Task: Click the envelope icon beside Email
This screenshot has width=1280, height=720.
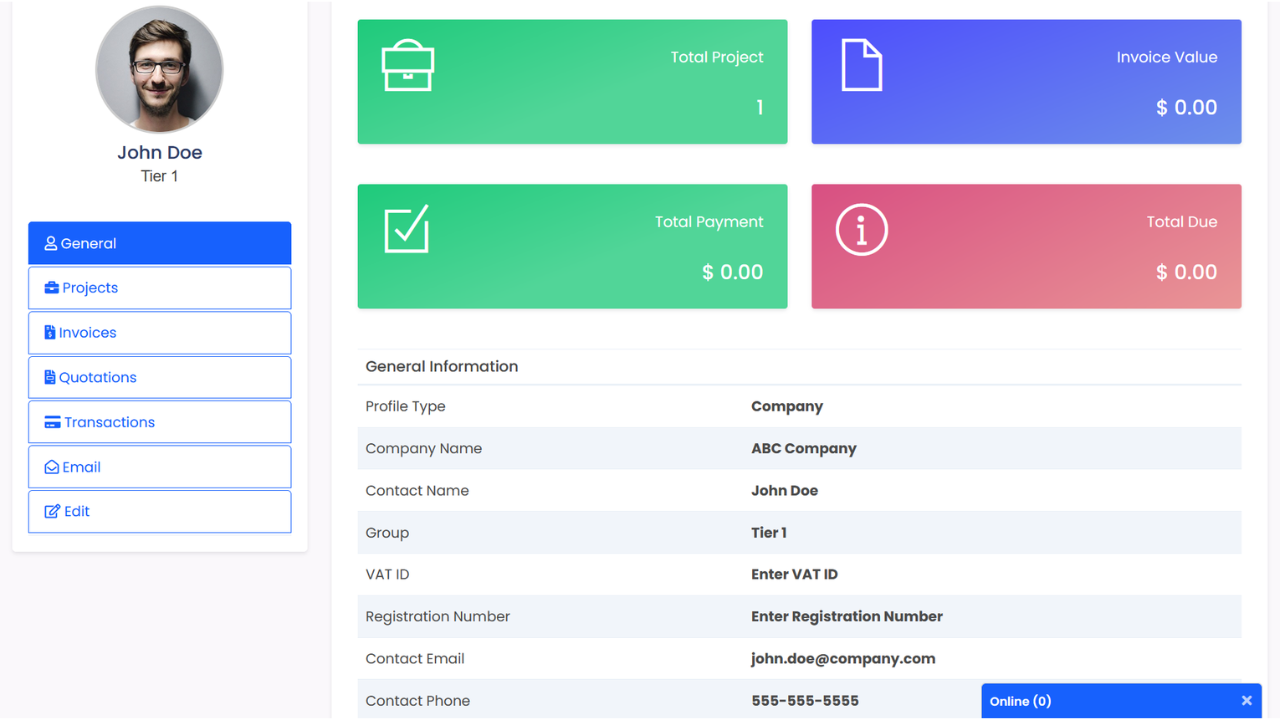Action: [51, 467]
